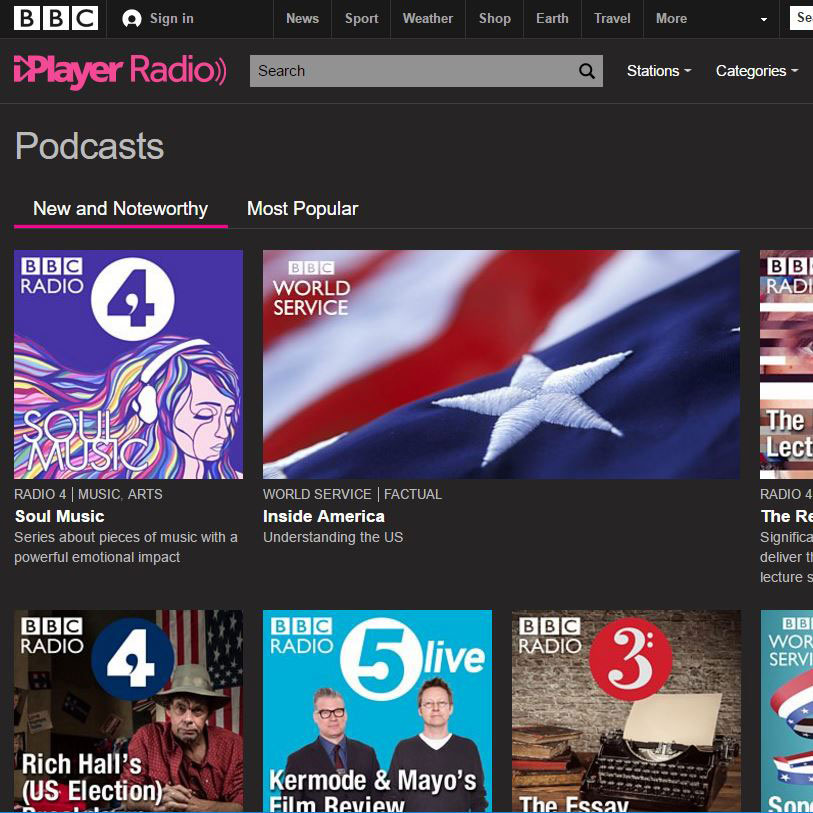
Task: Click the top-right BBC search box
Action: pos(802,18)
